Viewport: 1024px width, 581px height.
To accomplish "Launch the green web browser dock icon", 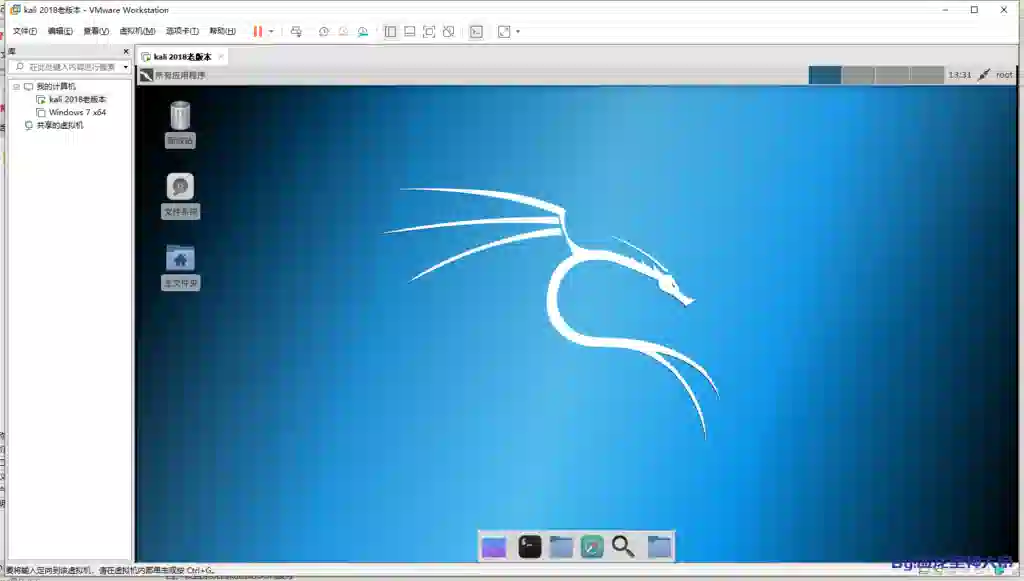I will click(592, 547).
